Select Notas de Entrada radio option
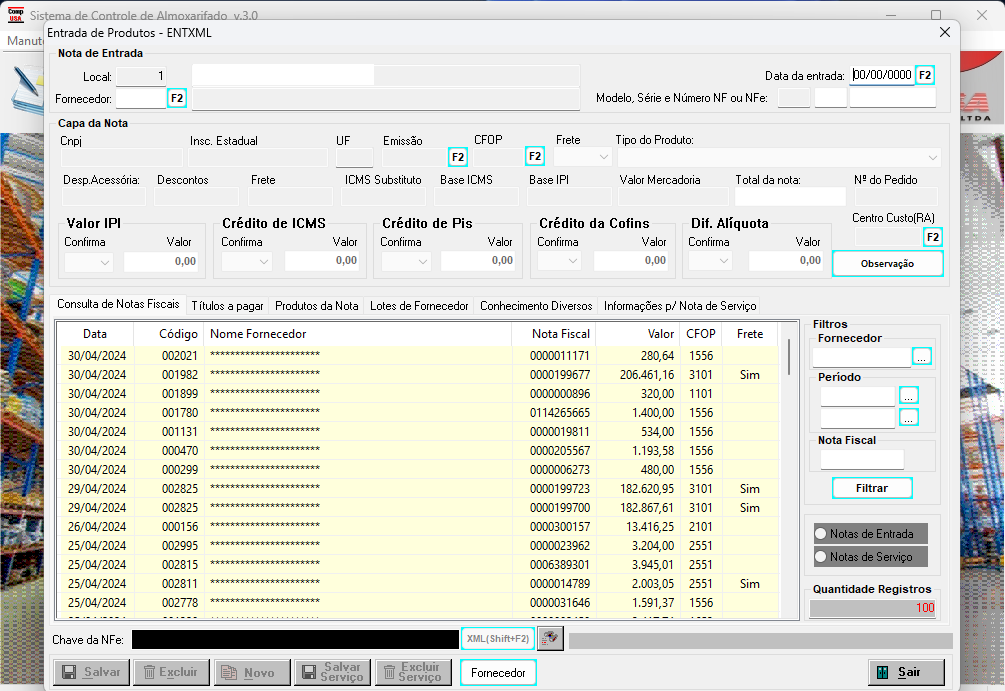The image size is (1005, 691). 870,533
